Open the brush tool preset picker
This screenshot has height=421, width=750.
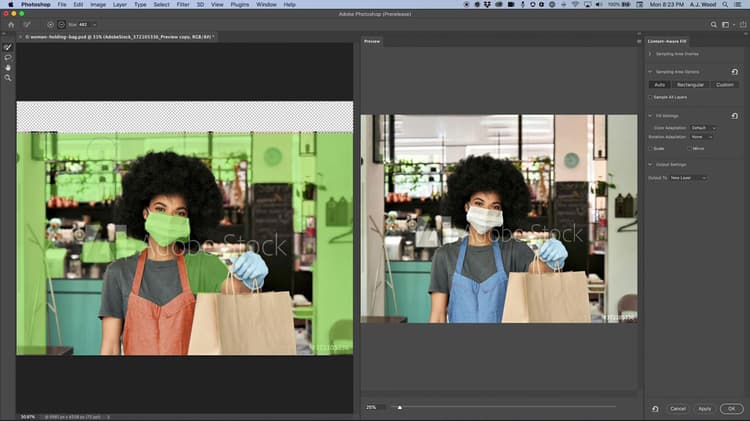point(27,24)
